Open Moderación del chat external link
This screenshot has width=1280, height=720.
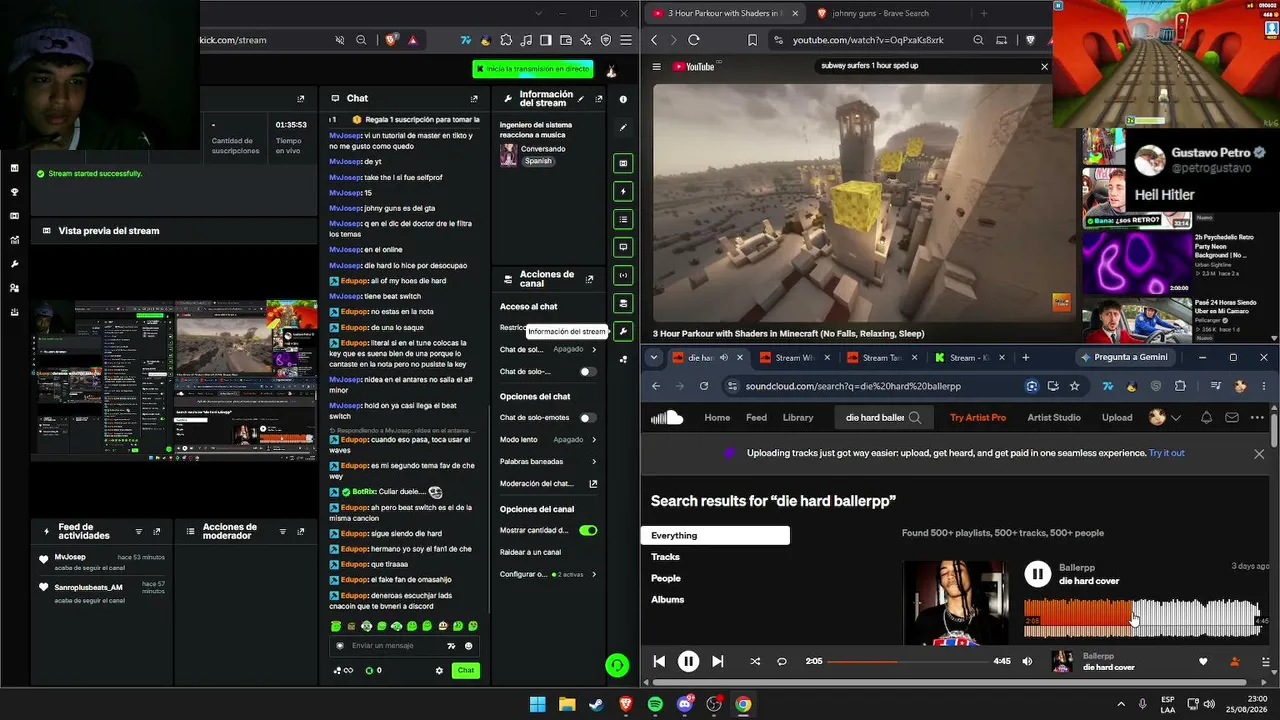tap(593, 484)
